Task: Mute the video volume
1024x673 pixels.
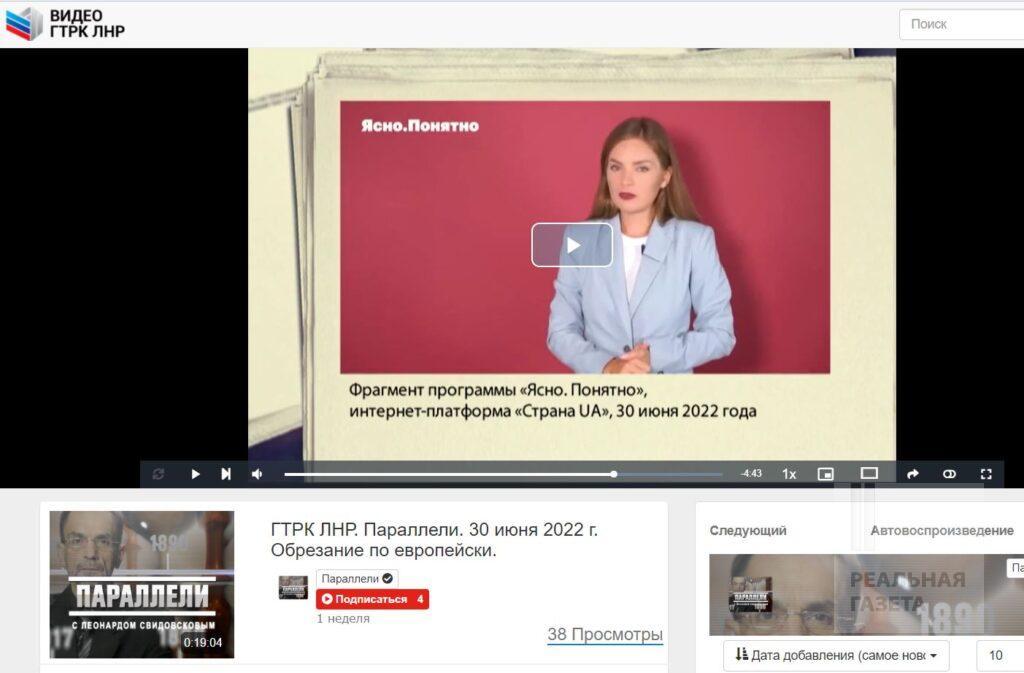Action: 257,474
